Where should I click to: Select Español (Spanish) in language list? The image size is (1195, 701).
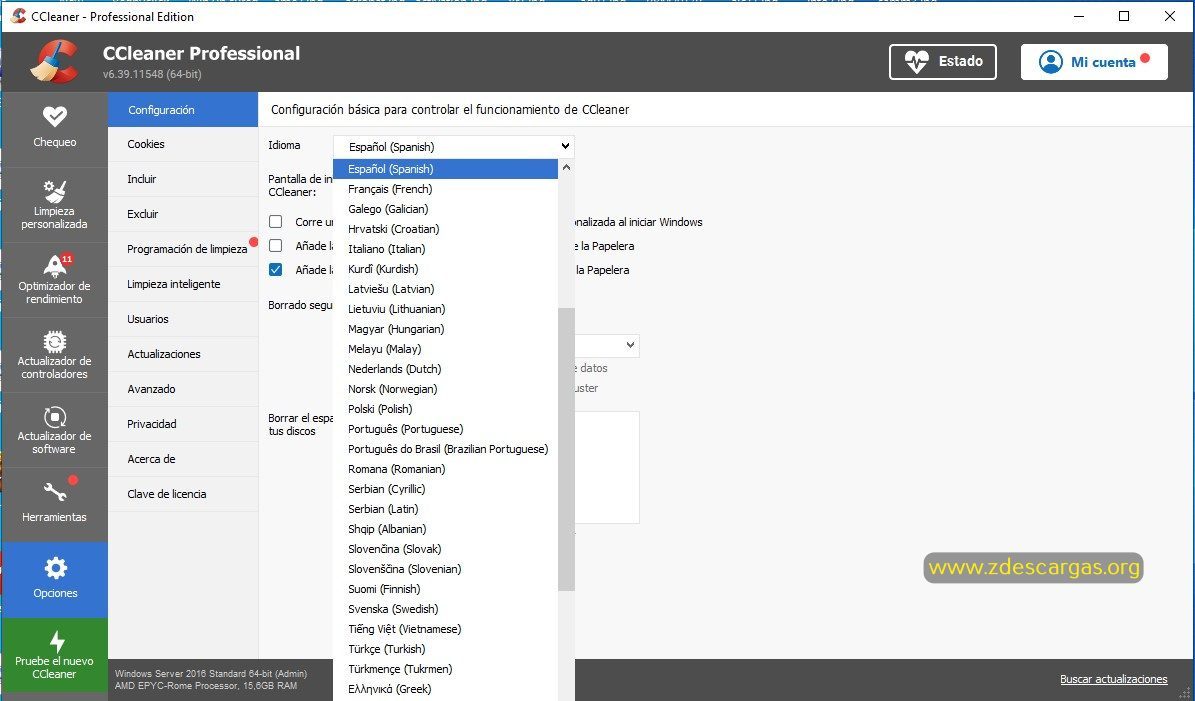(x=446, y=169)
